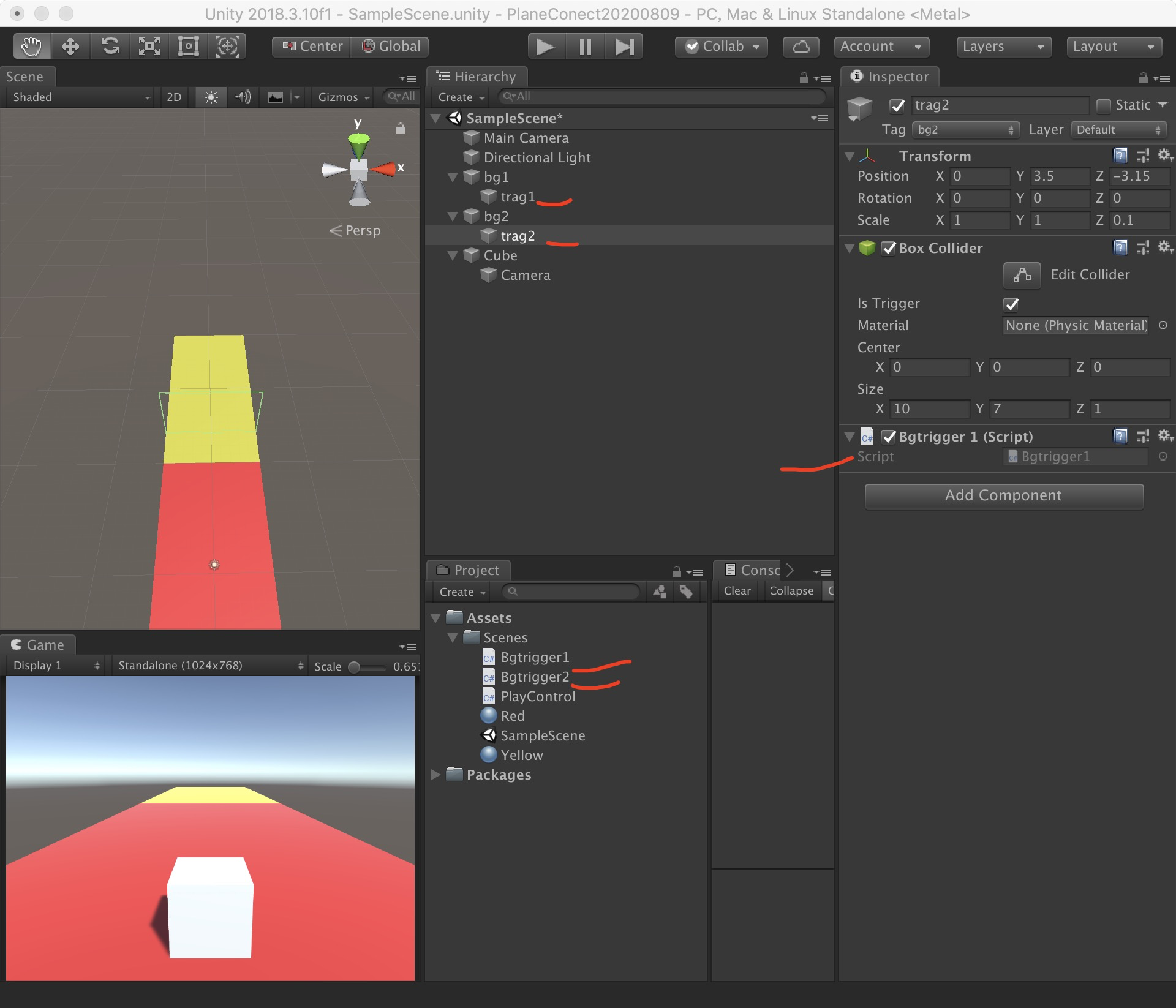This screenshot has width=1176, height=1008.
Task: Toggle the Static checkbox
Action: (x=1103, y=105)
